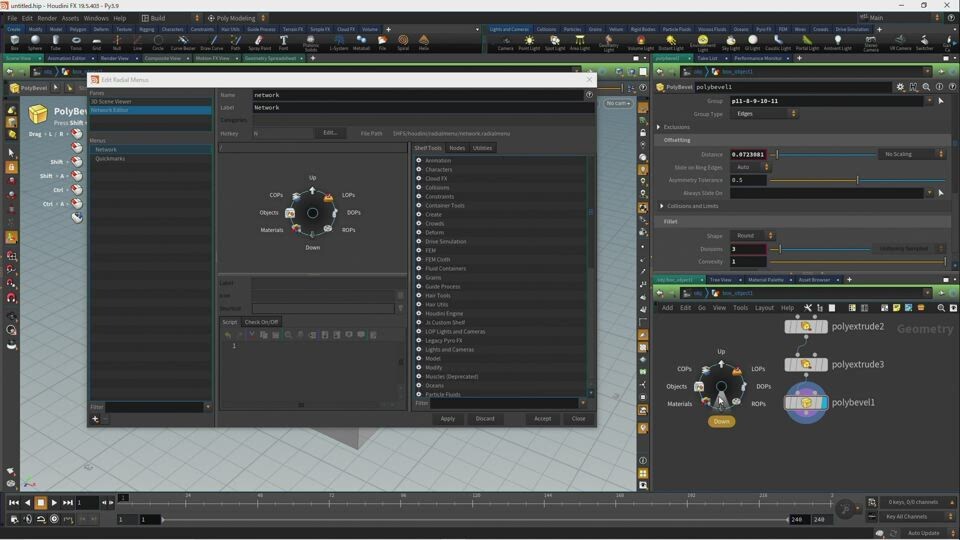
Task: Select the Spiral shelf tool
Action: (x=403, y=42)
